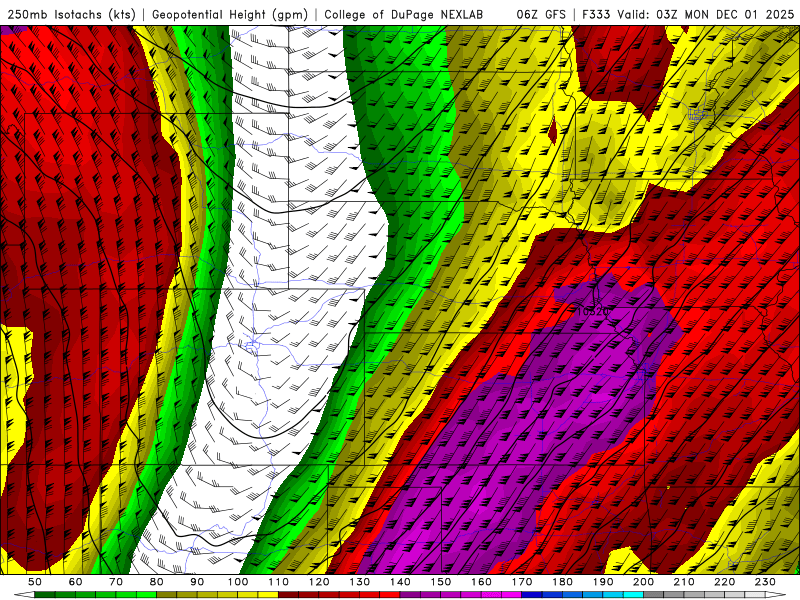Click the 100 knot colorbar label
This screenshot has height=600, width=800.
pos(238,582)
